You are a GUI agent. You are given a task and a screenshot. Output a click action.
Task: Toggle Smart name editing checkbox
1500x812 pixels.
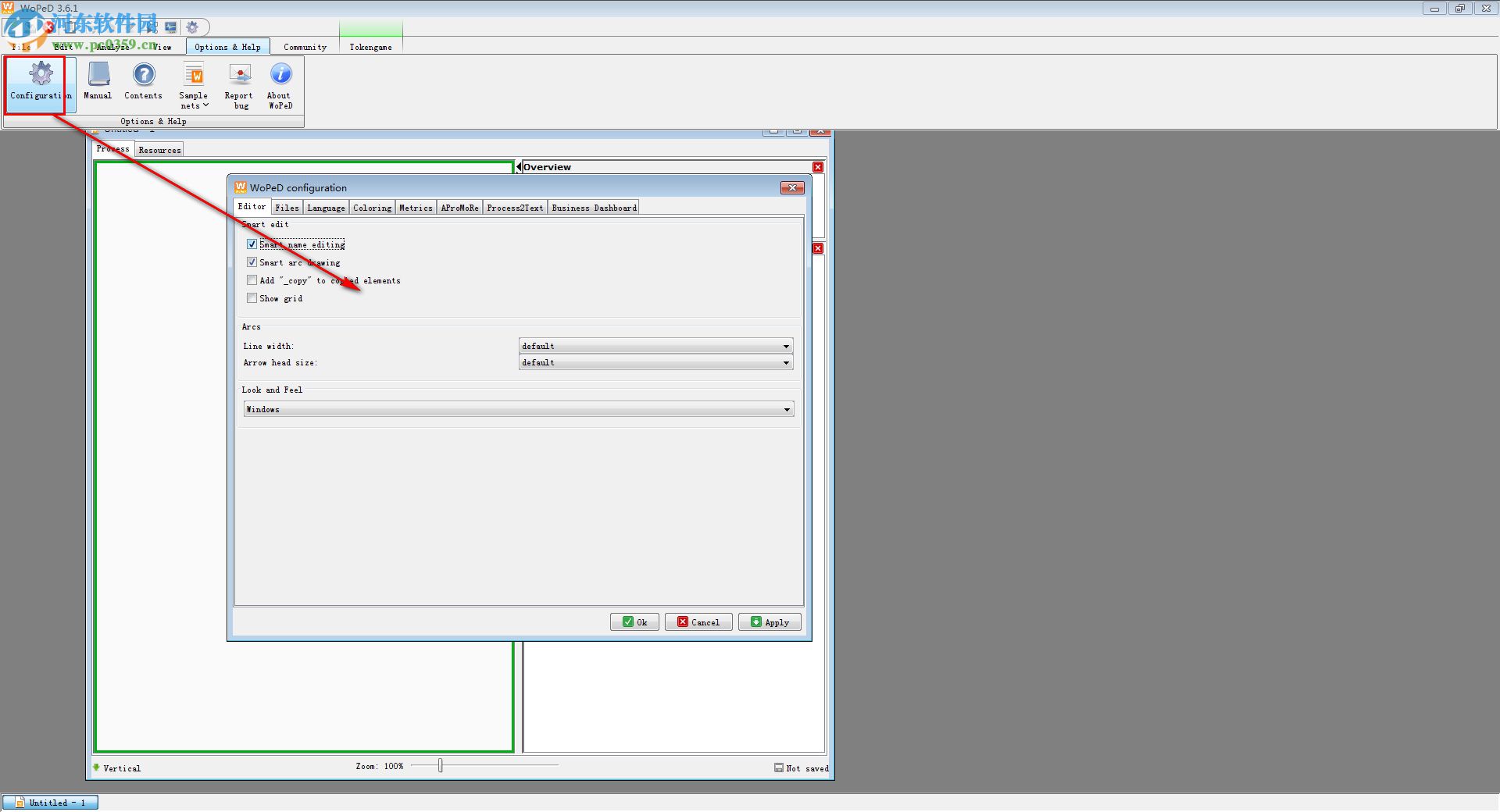click(x=252, y=244)
